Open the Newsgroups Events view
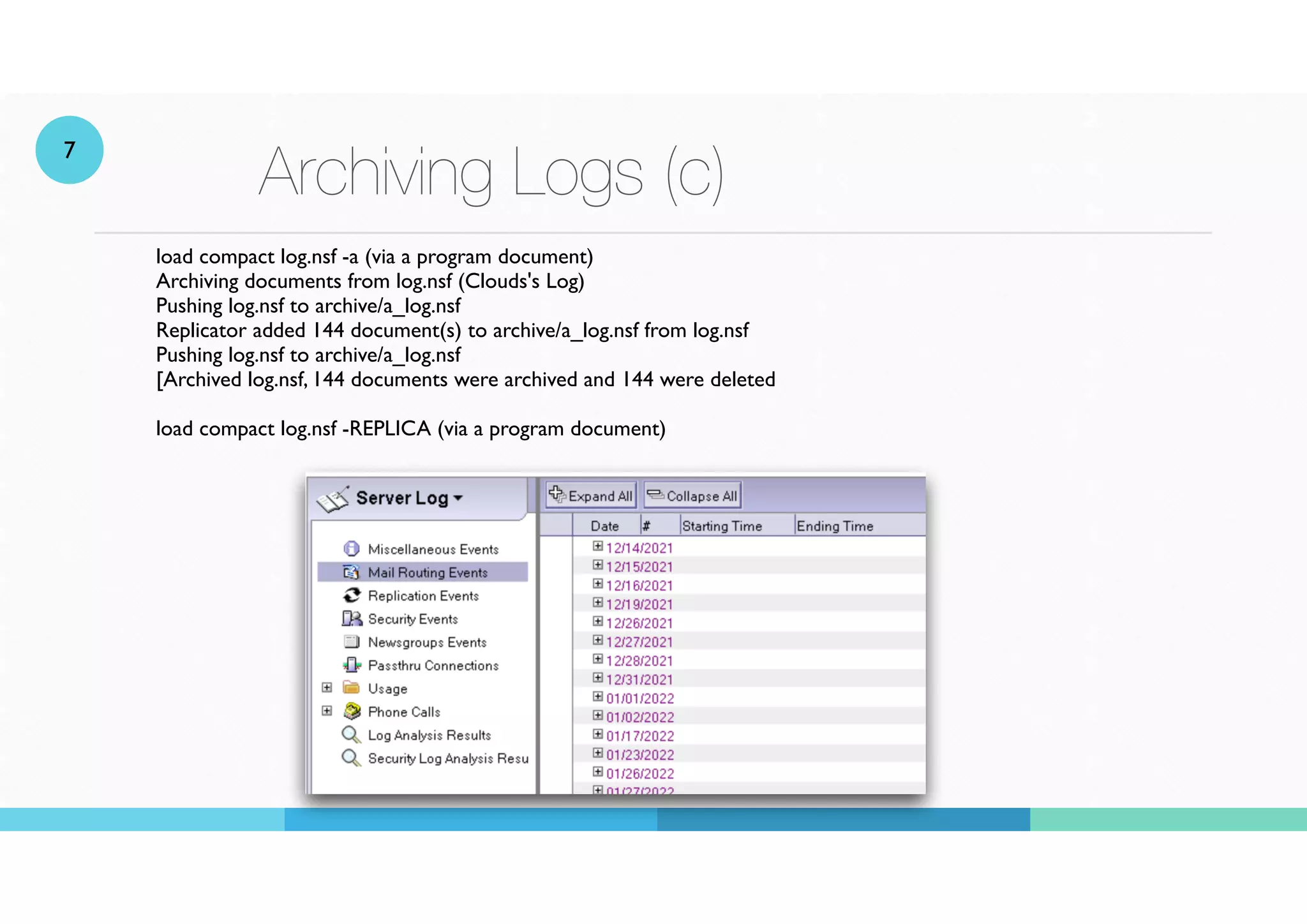The image size is (1307, 924). click(x=427, y=643)
